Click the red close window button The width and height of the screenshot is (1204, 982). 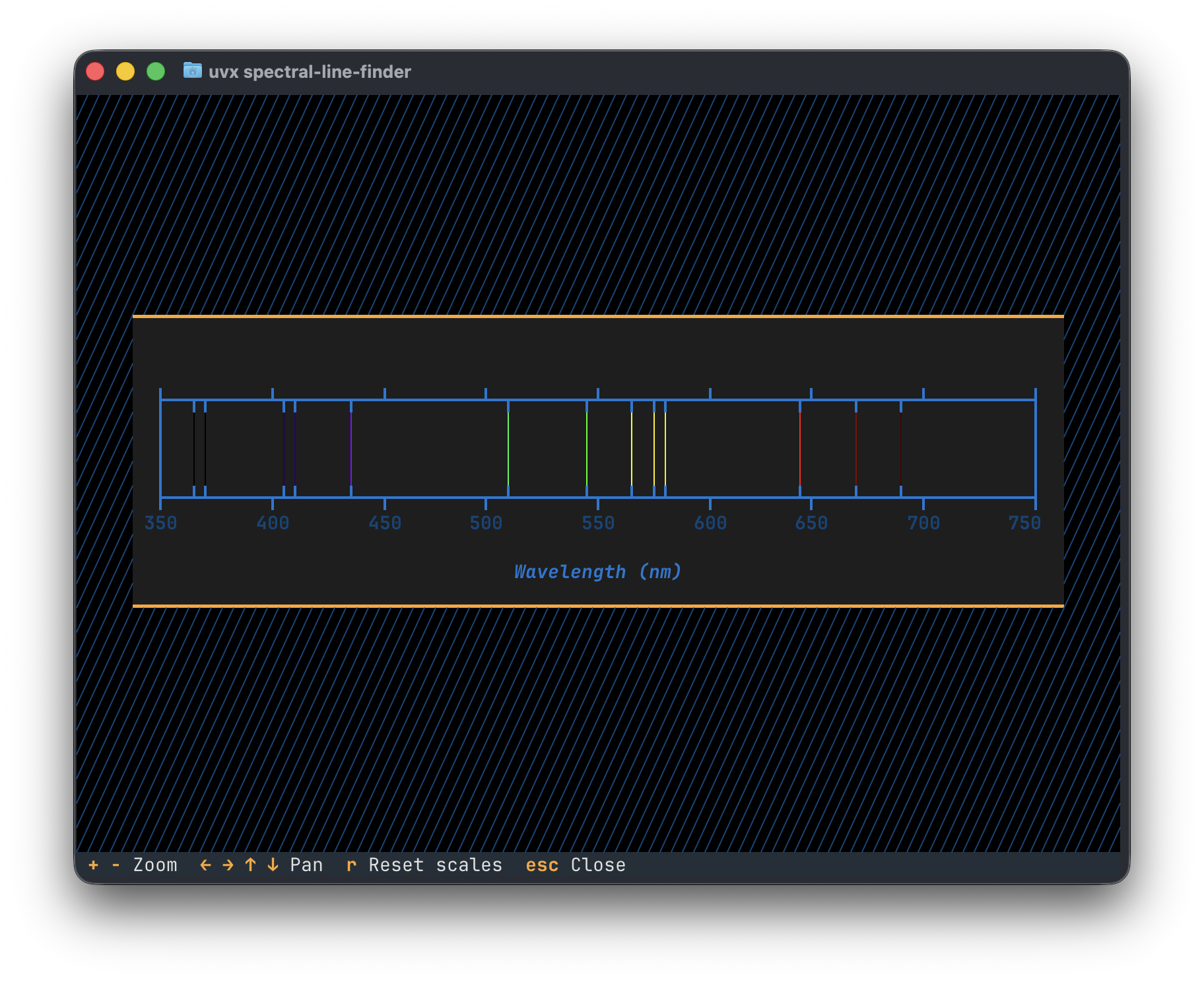[x=95, y=71]
